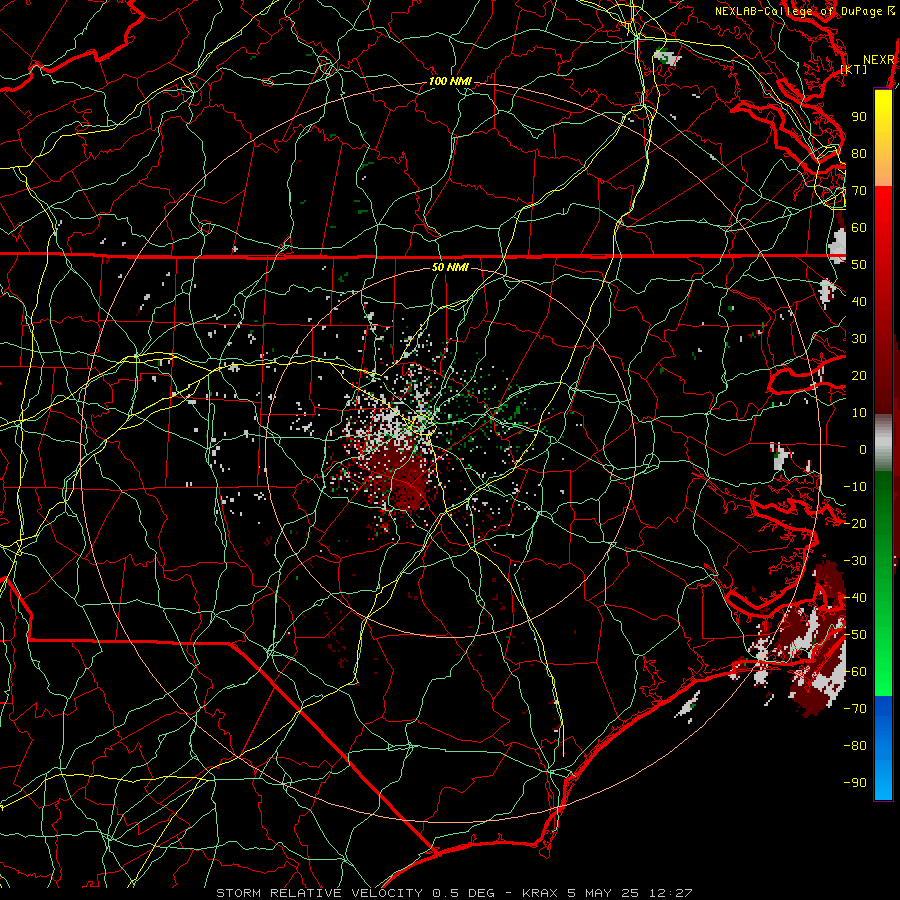
Task: Click the 50 value on the velocity scale
Action: [859, 265]
